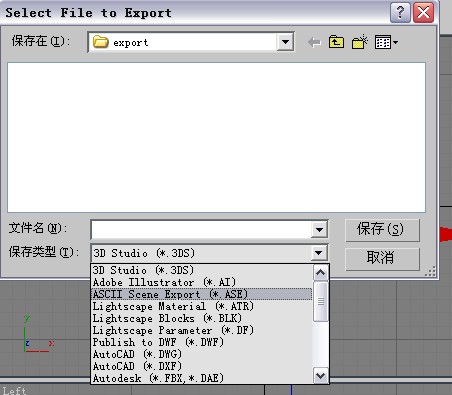Click the Help question-mark button
This screenshot has width=452, height=395.
[x=400, y=13]
